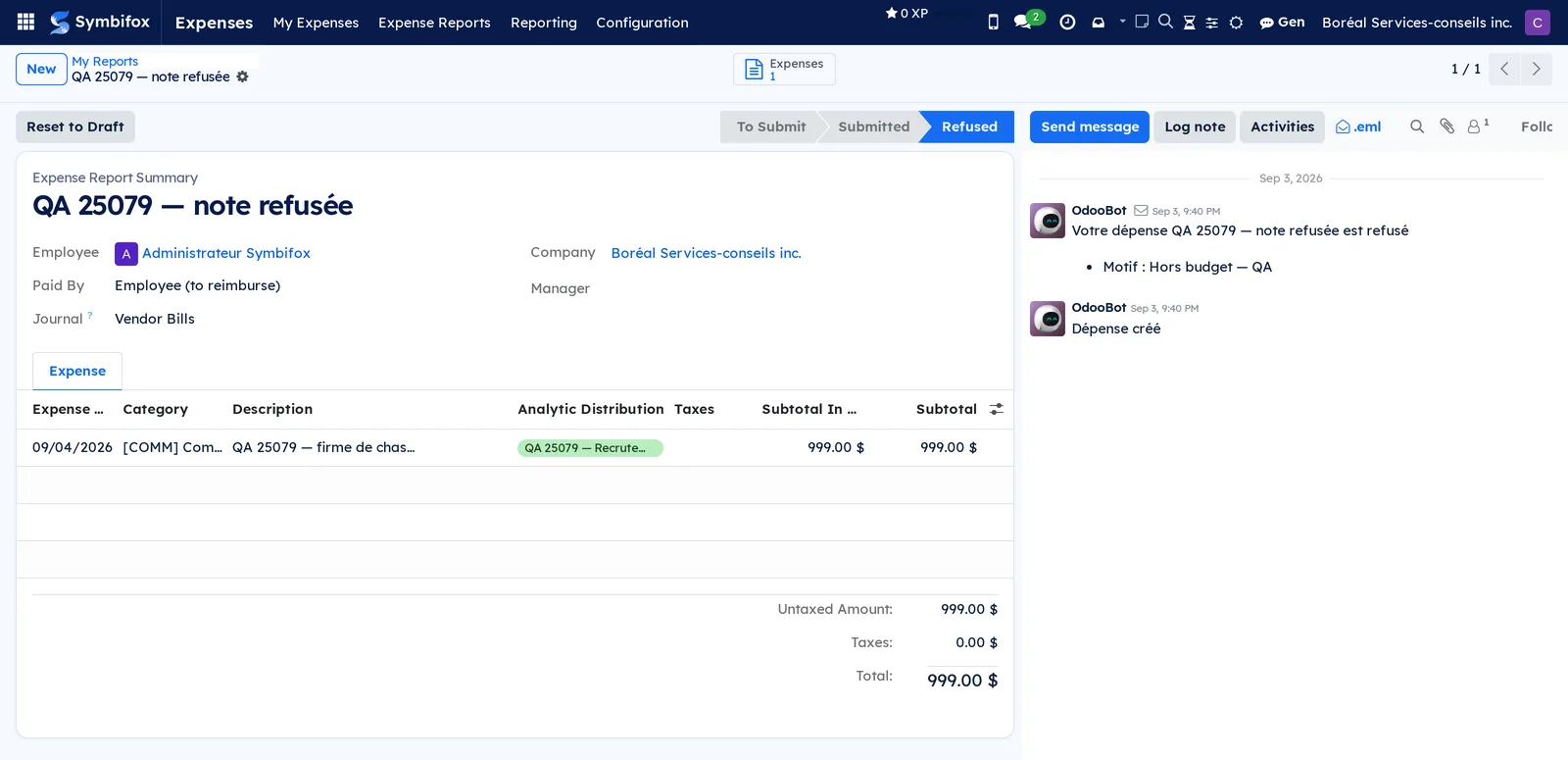Screen dimensions: 1568x760
Task: Click Analytic Distribution column header
Action: [591, 409]
